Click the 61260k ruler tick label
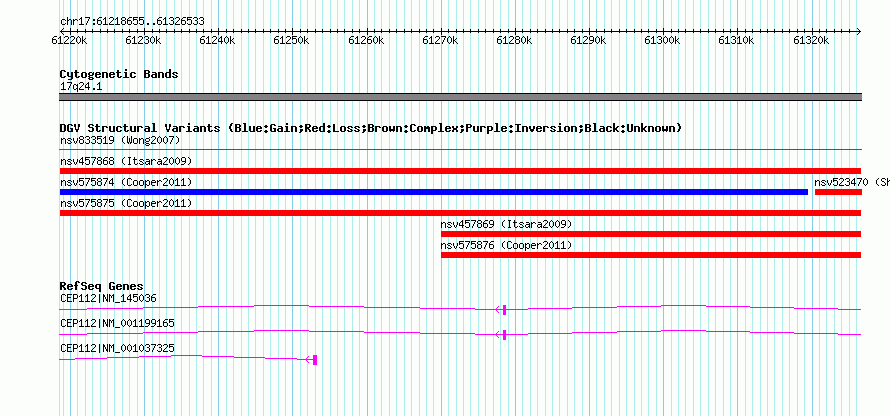 pos(366,40)
